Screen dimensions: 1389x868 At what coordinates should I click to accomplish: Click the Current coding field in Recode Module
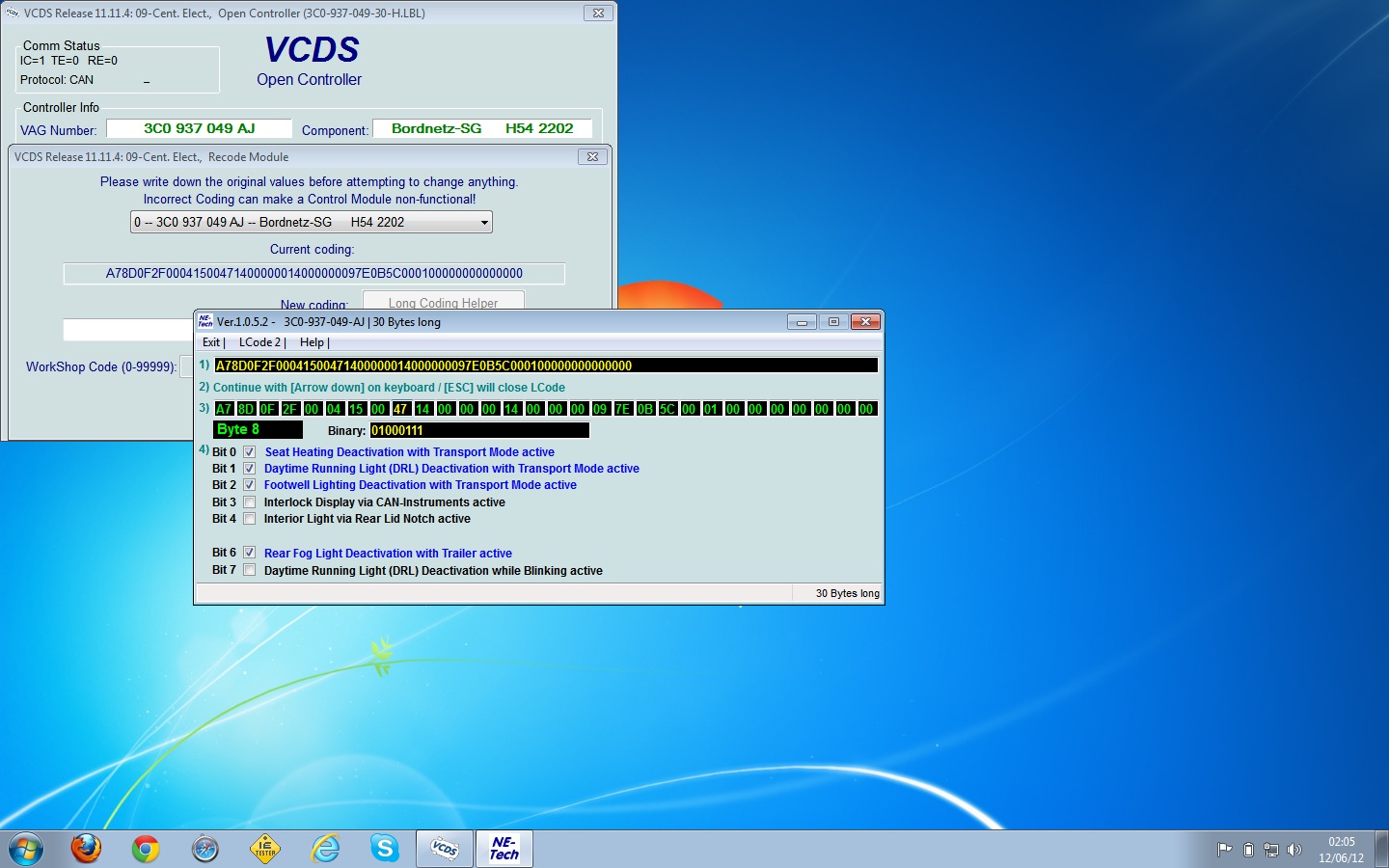[x=314, y=274]
